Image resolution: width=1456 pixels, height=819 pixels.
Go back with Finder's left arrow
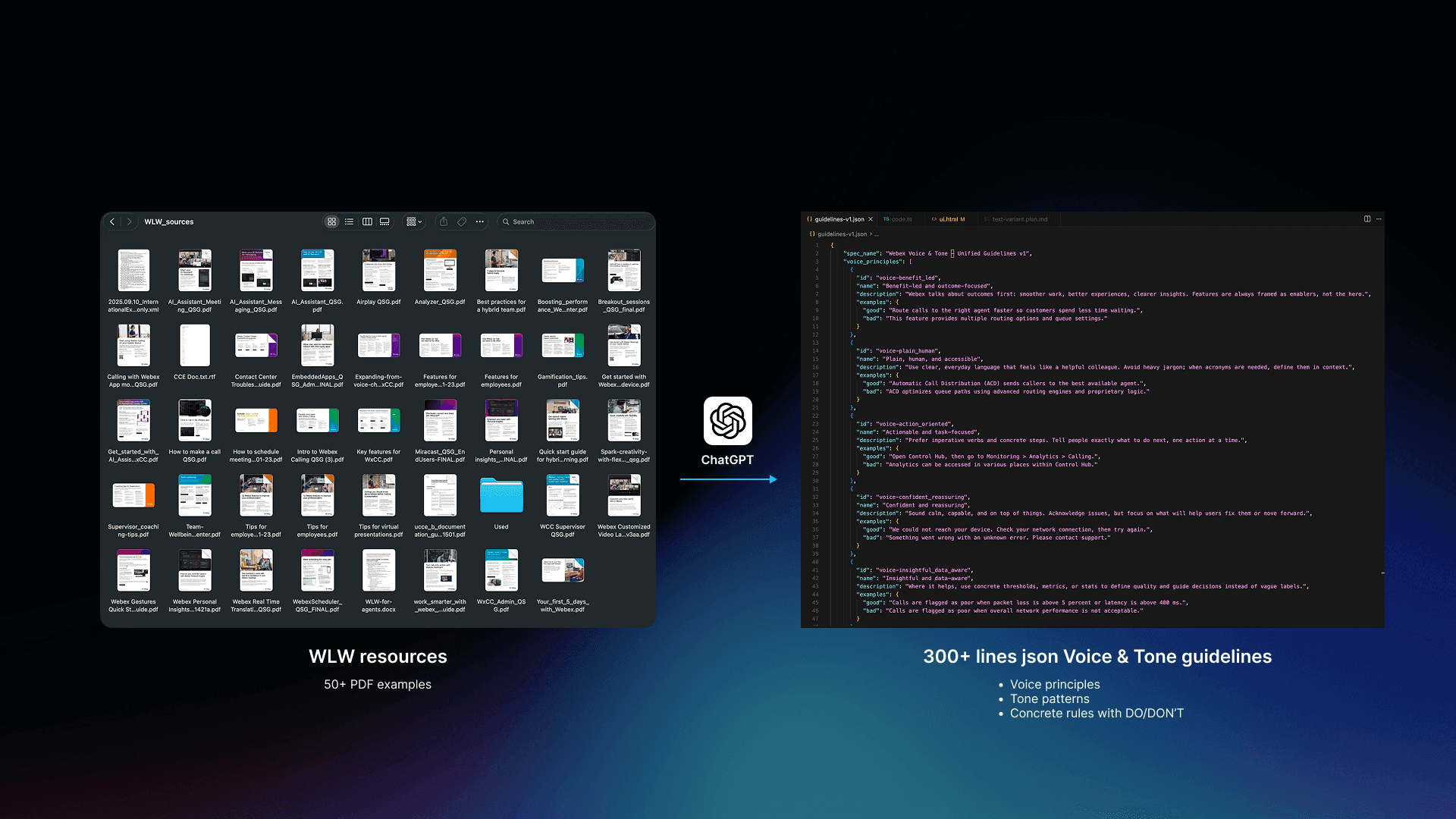coord(112,221)
